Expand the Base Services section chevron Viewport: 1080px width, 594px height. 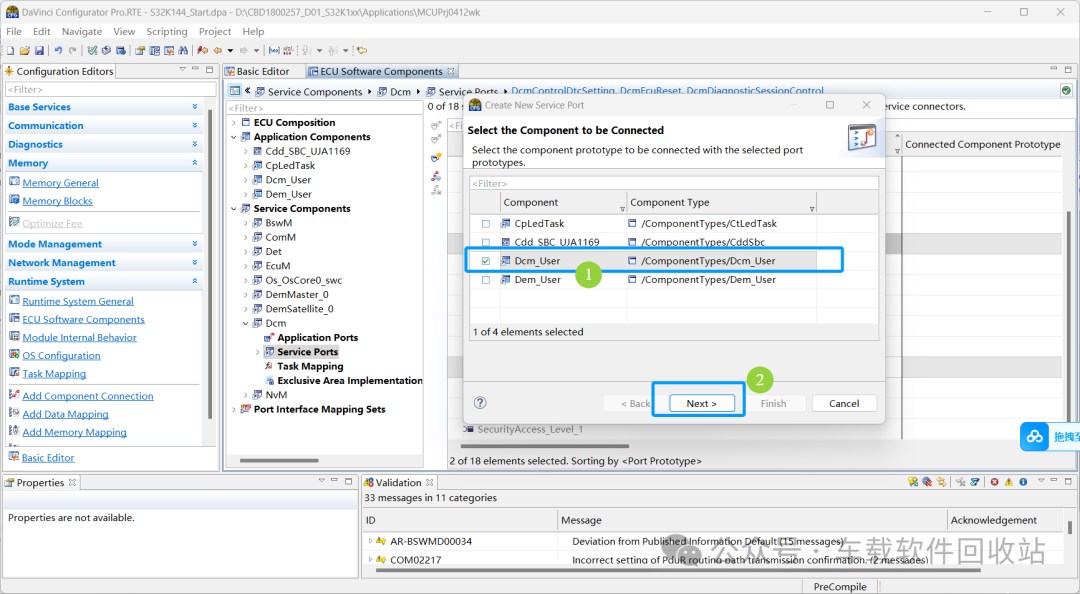[195, 107]
